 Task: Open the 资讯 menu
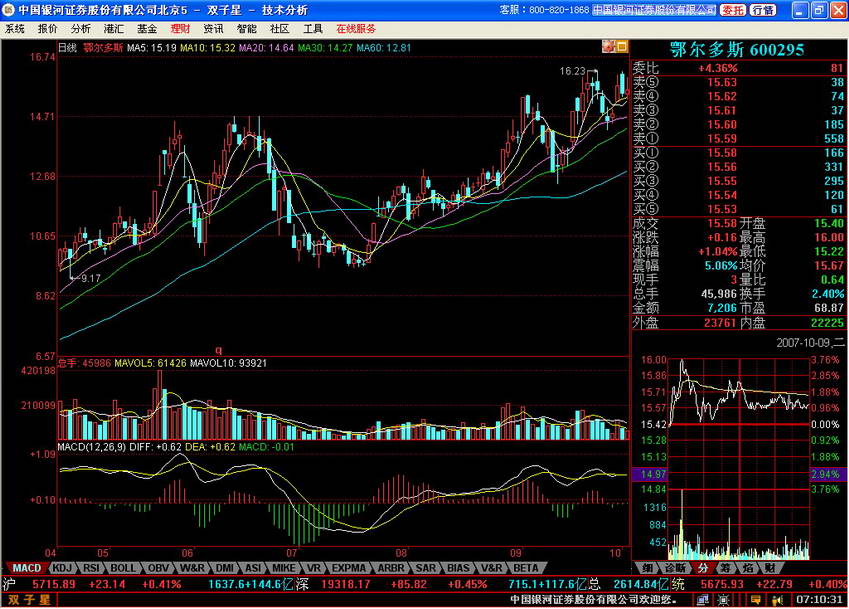pos(213,29)
